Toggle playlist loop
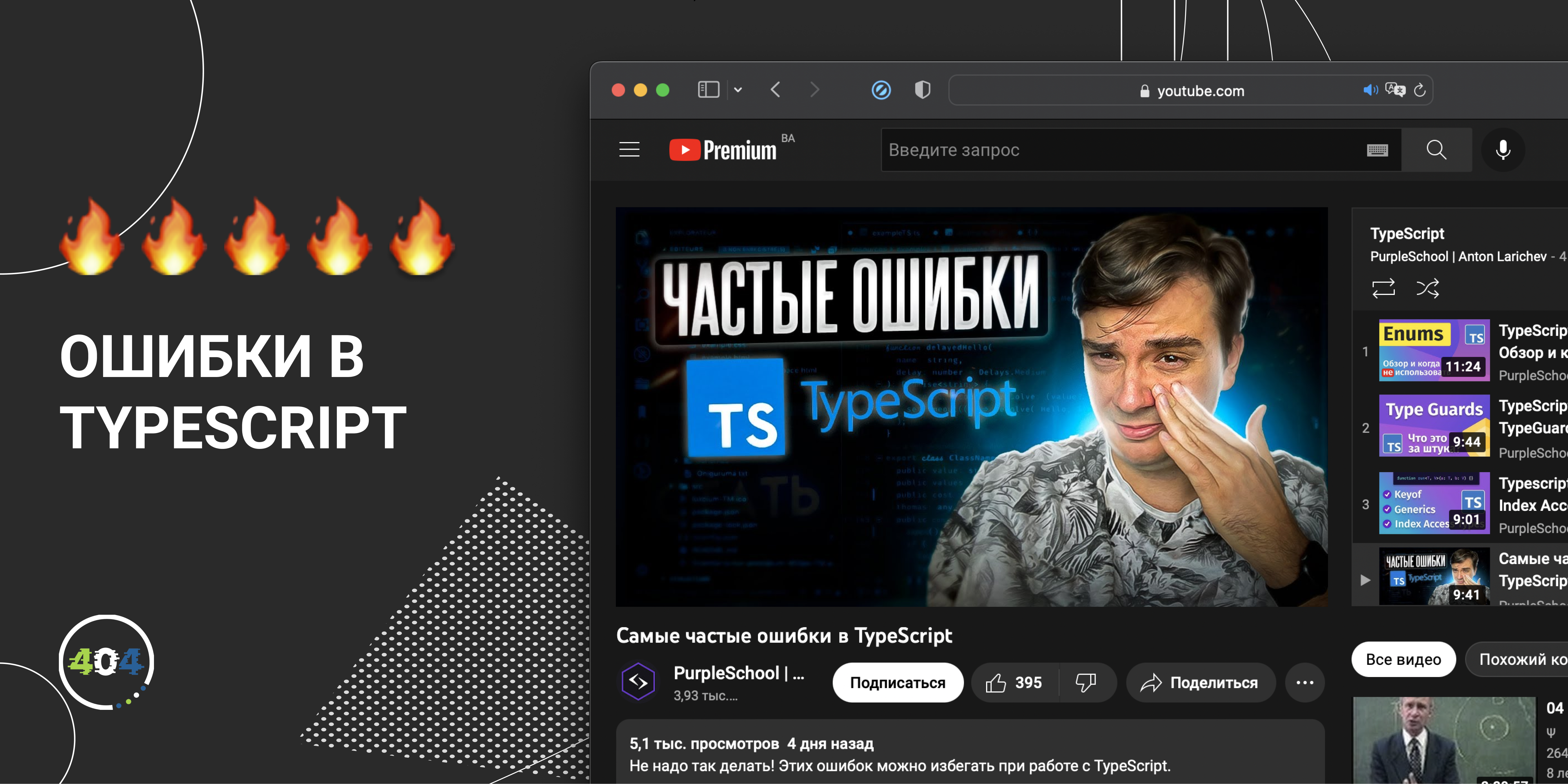The image size is (1568, 784). coord(1383,288)
